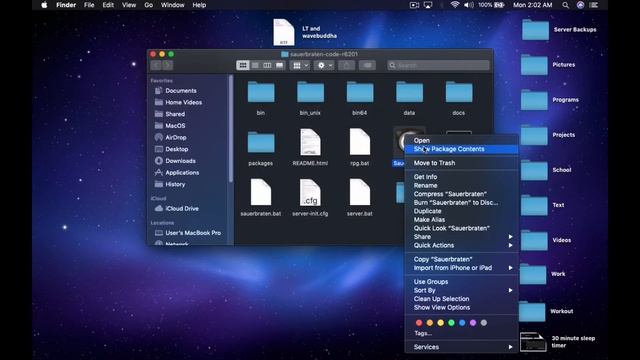Image resolution: width=640 pixels, height=360 pixels.
Task: Apply the red tag color
Action: tap(419, 323)
